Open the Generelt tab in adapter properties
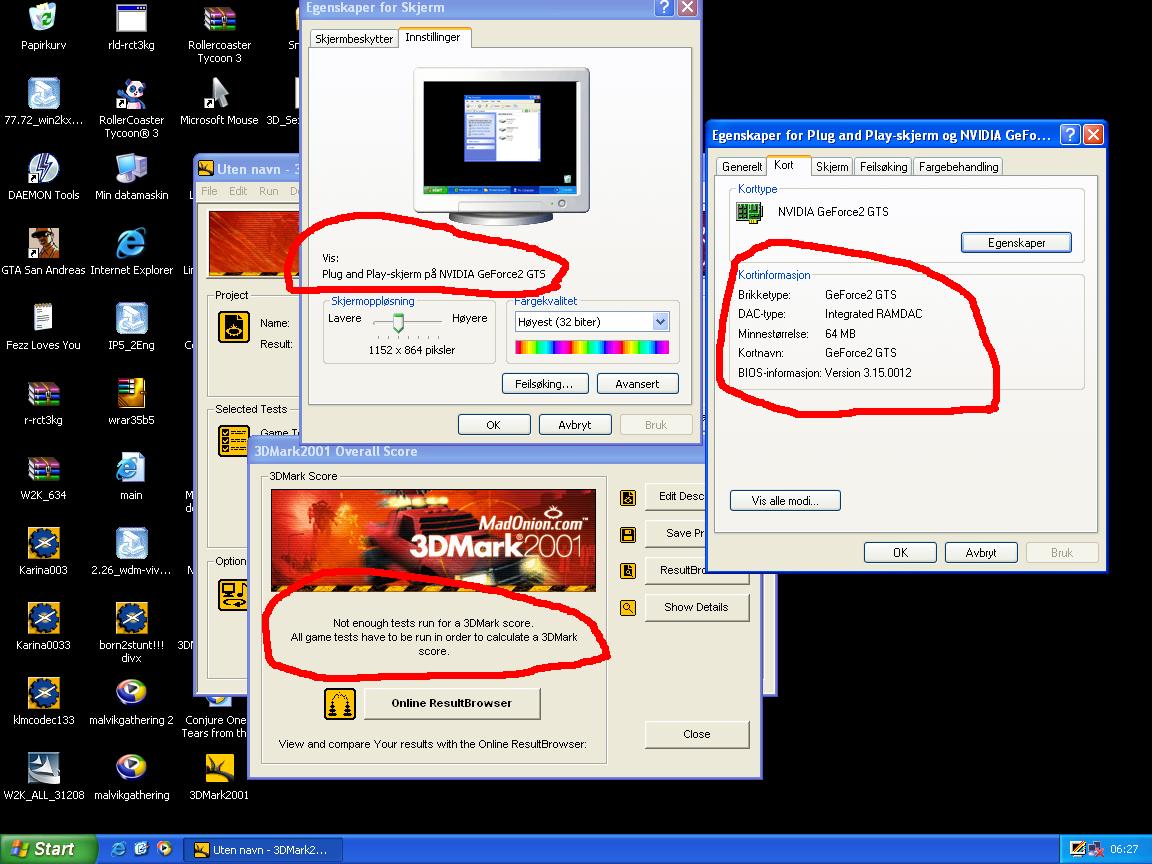Image resolution: width=1152 pixels, height=864 pixels. (x=742, y=167)
